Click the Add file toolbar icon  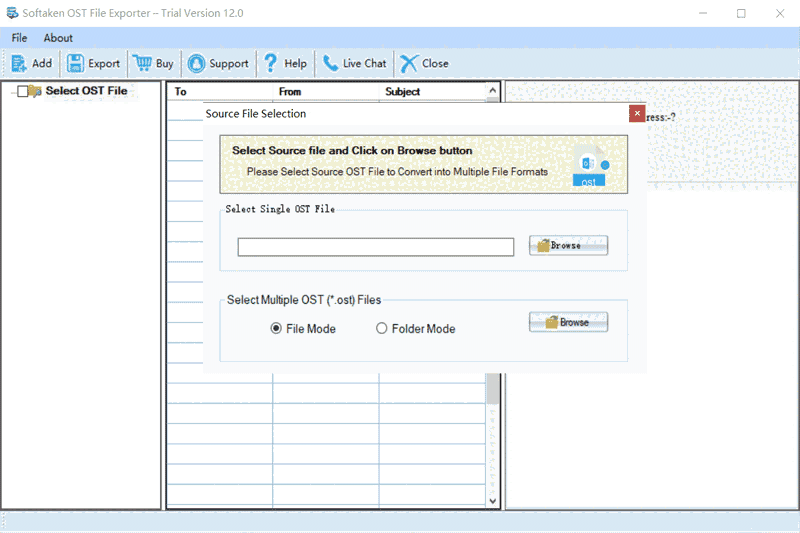click(x=18, y=63)
